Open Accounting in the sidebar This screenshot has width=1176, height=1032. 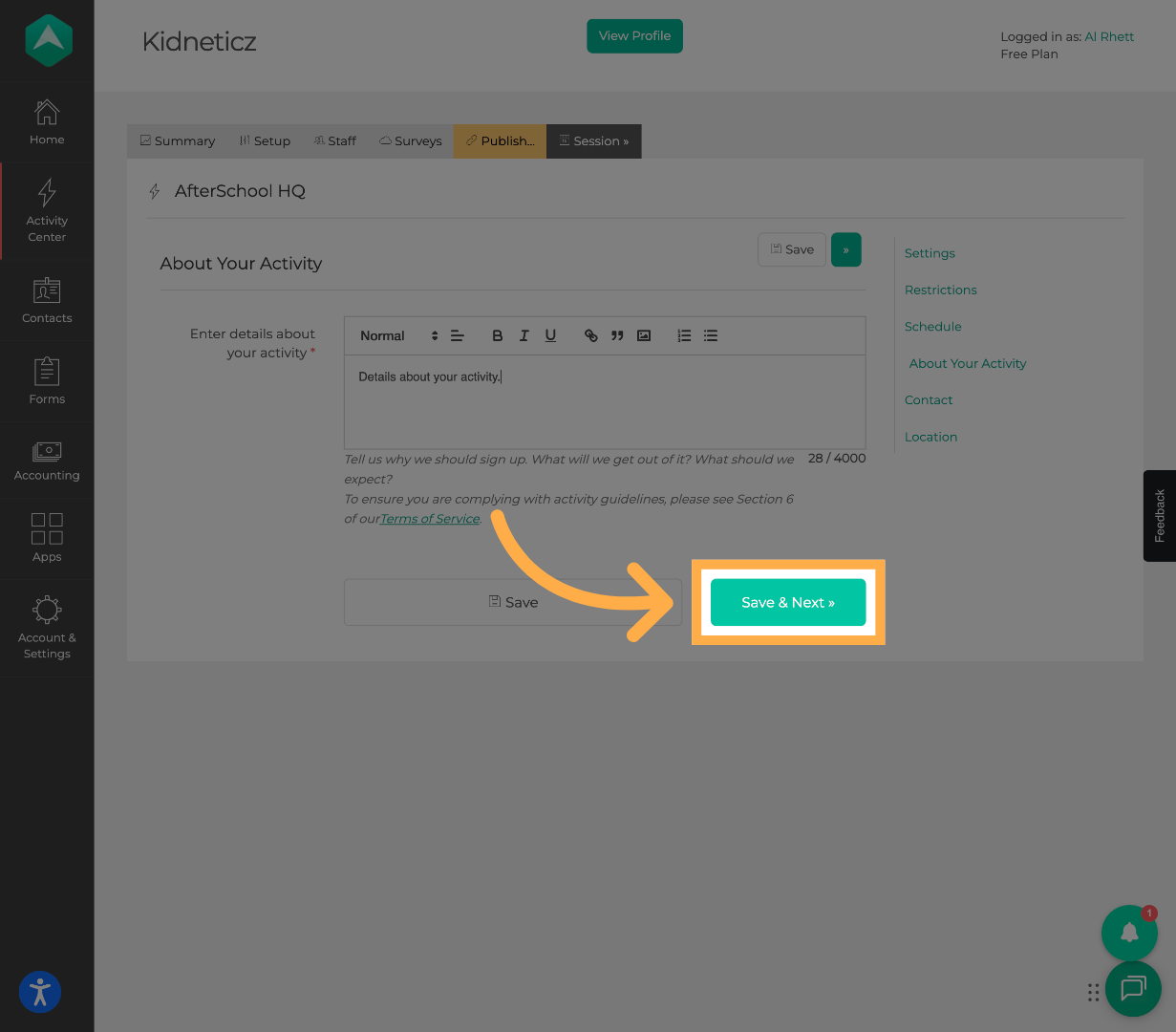(x=47, y=461)
